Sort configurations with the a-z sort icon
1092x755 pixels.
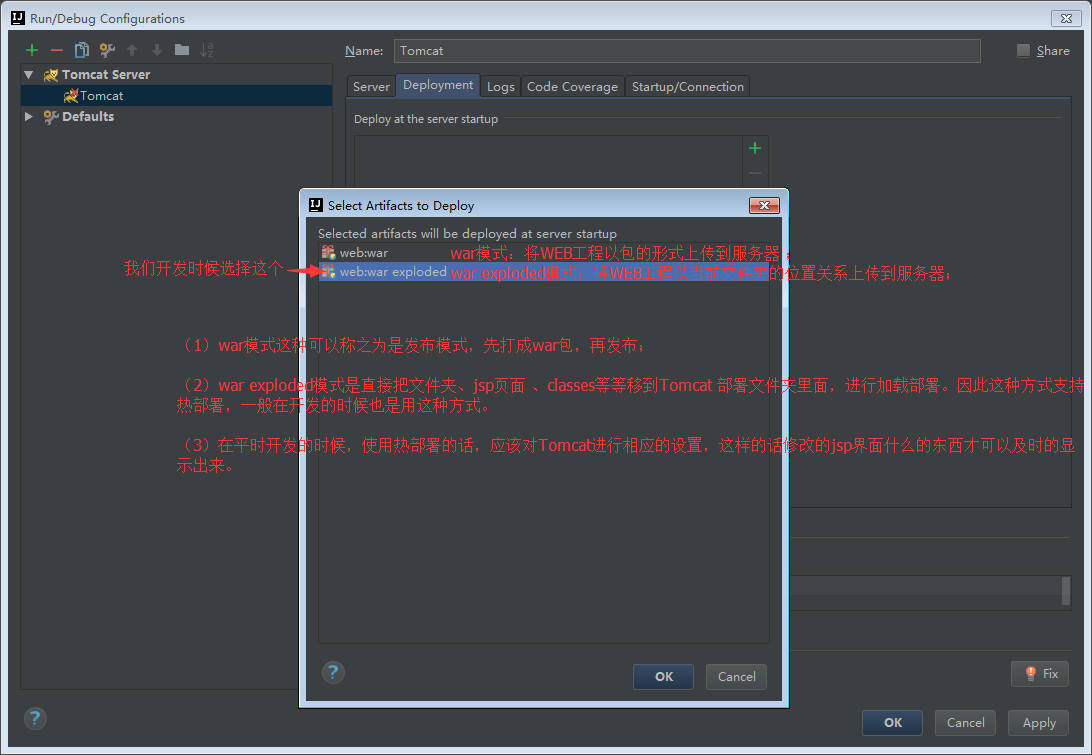tap(207, 50)
